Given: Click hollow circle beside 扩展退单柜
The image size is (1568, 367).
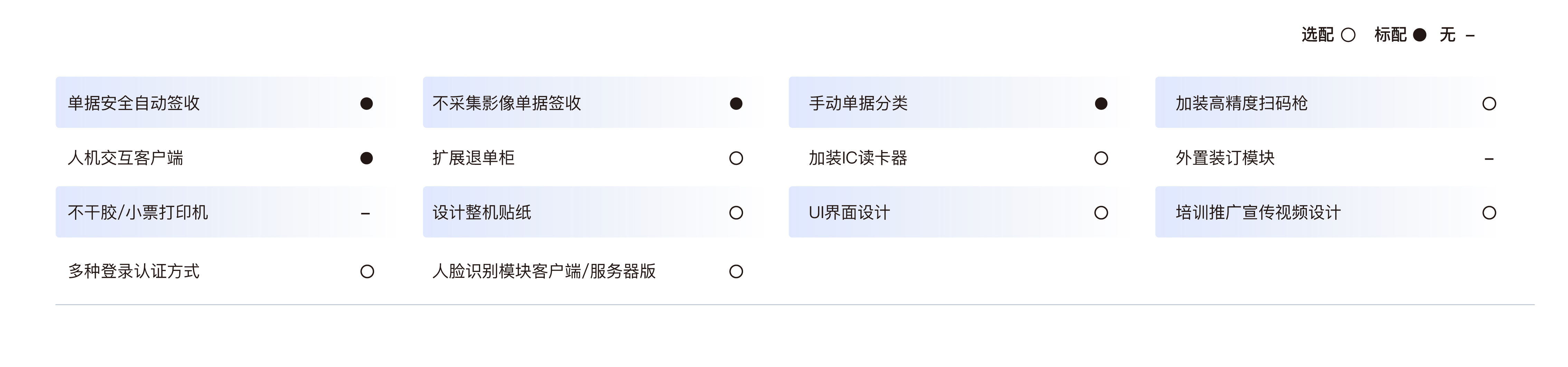Looking at the screenshot, I should (x=736, y=158).
